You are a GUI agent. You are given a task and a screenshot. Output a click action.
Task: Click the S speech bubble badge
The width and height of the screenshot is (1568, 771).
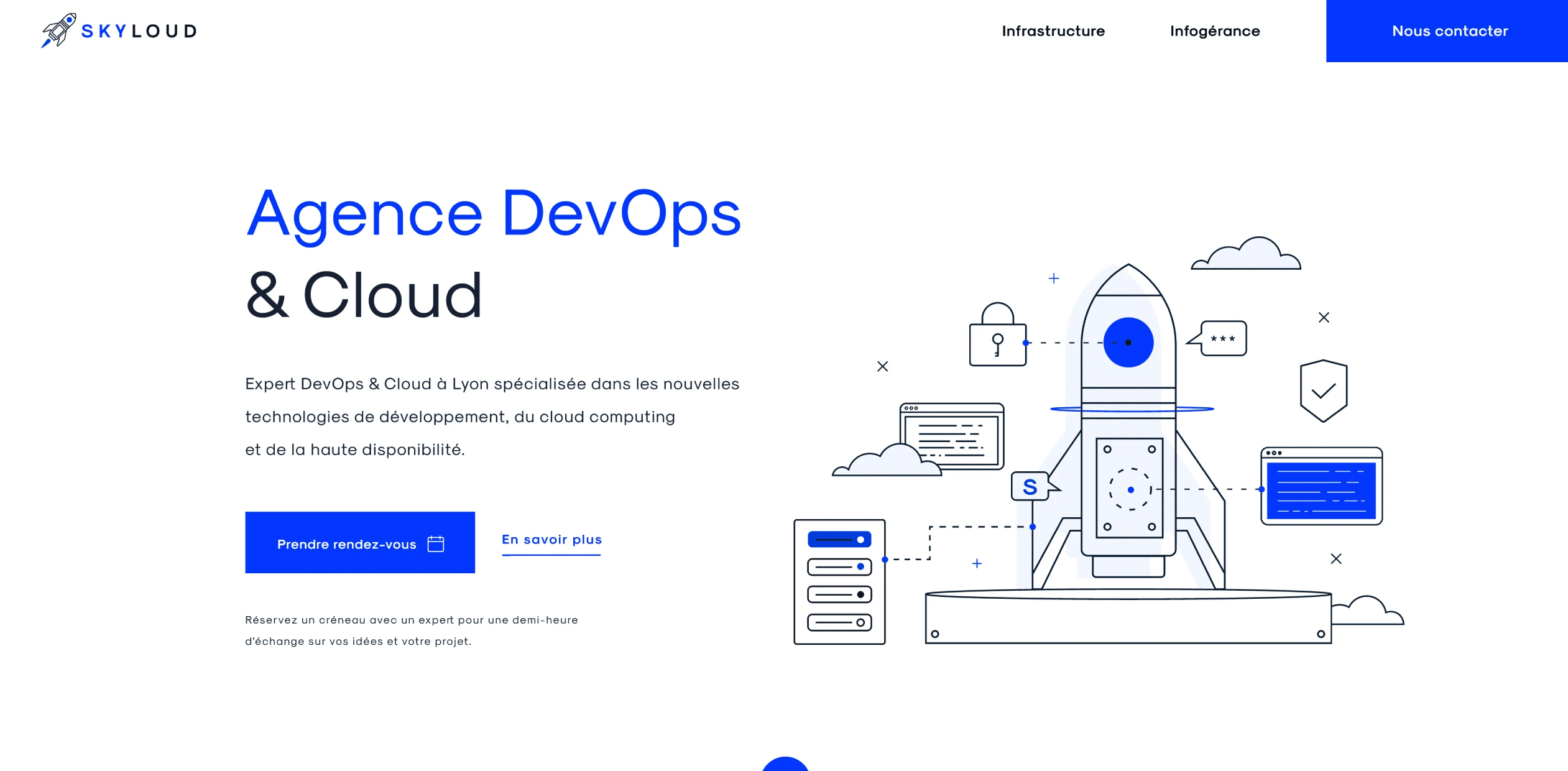[1030, 486]
